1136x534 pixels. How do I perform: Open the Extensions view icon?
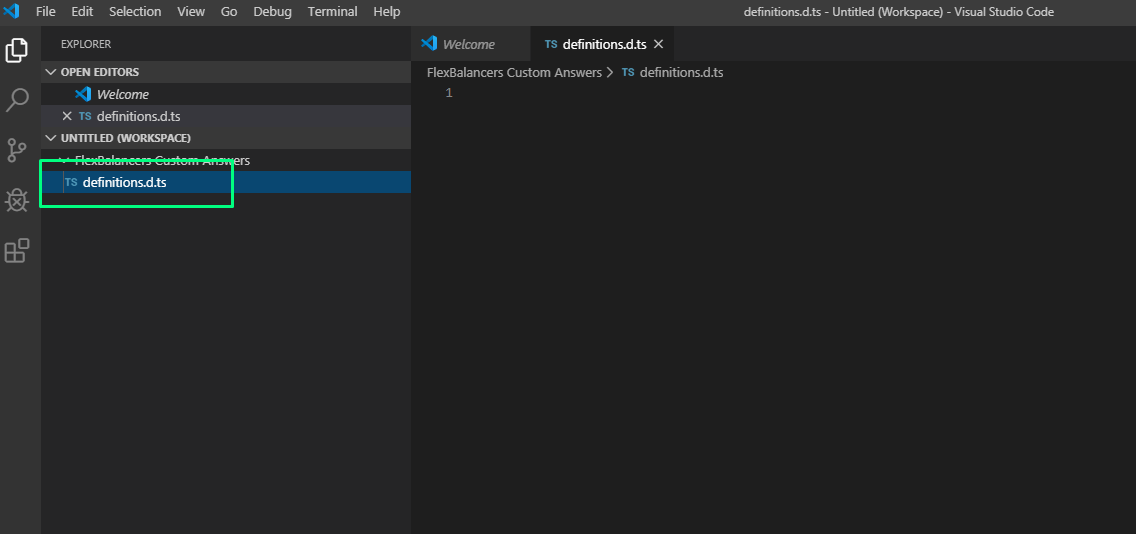[x=17, y=251]
